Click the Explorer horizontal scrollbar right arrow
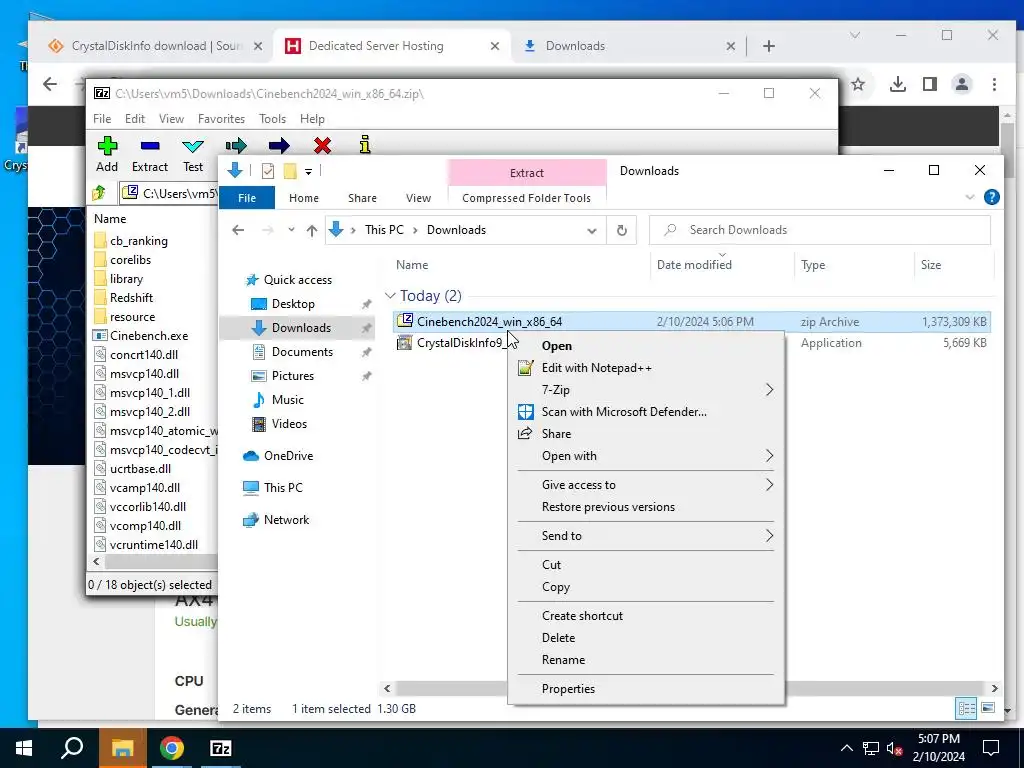 [994, 688]
